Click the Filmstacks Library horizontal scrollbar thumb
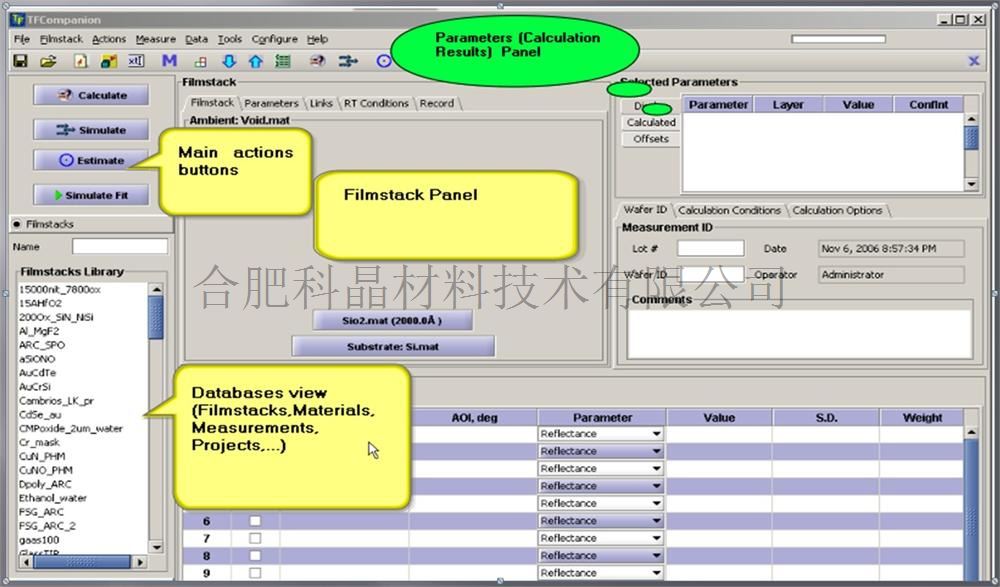This screenshot has height=587, width=1000. point(82,562)
